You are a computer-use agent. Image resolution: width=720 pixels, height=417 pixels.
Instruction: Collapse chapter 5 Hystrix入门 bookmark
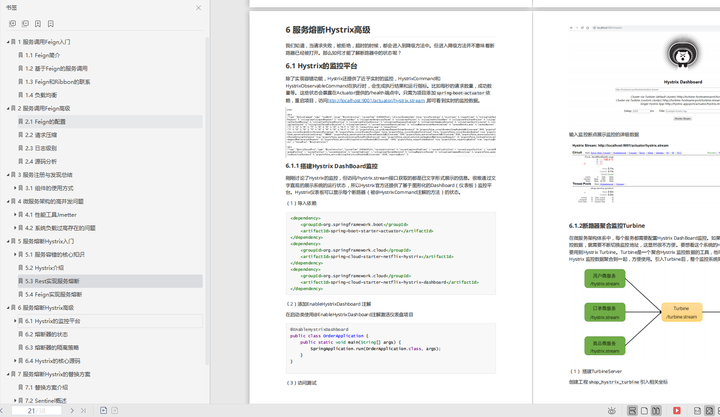(x=8, y=241)
